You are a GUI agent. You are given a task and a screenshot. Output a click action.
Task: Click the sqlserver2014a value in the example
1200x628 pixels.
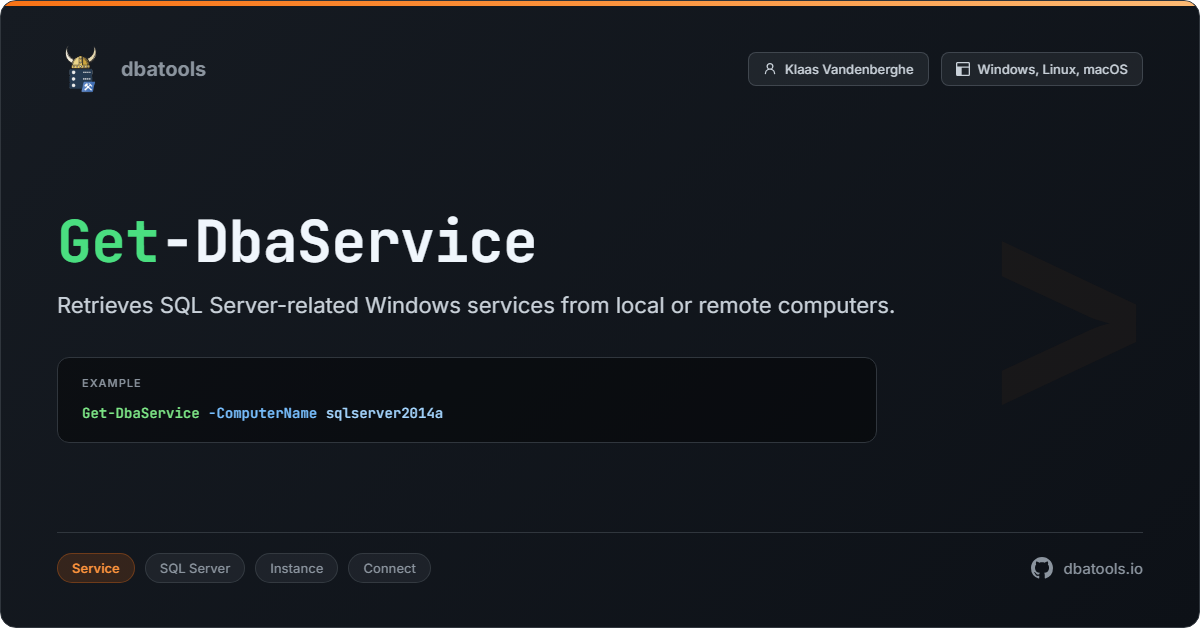(x=384, y=413)
